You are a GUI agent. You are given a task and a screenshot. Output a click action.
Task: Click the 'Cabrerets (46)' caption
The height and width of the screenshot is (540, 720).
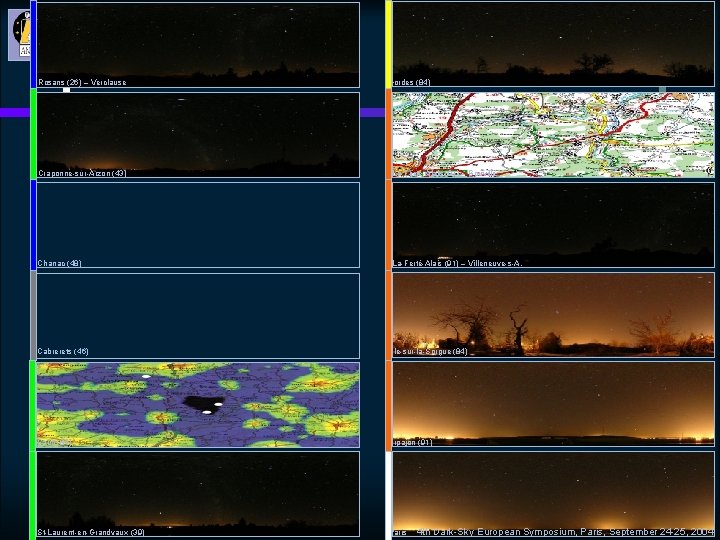click(63, 351)
